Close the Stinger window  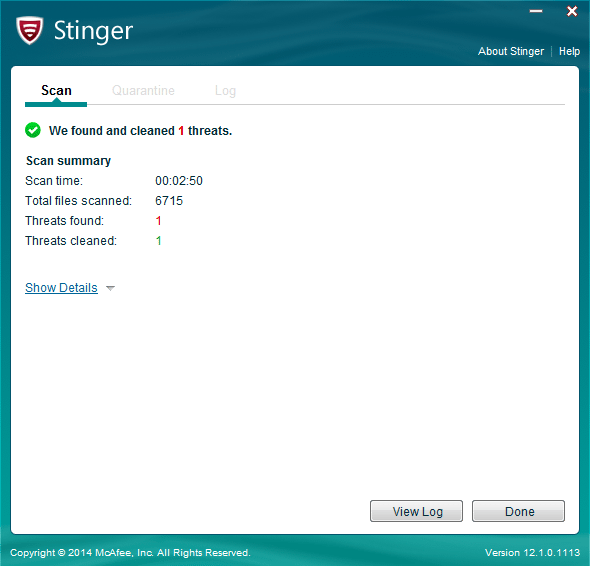pos(572,11)
